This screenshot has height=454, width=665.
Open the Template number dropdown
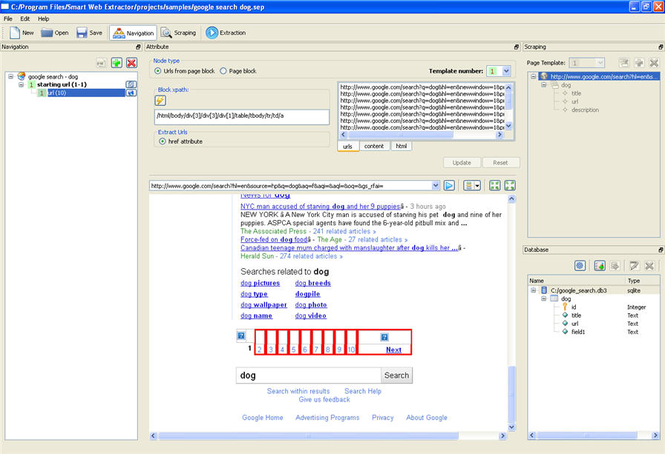tap(506, 71)
